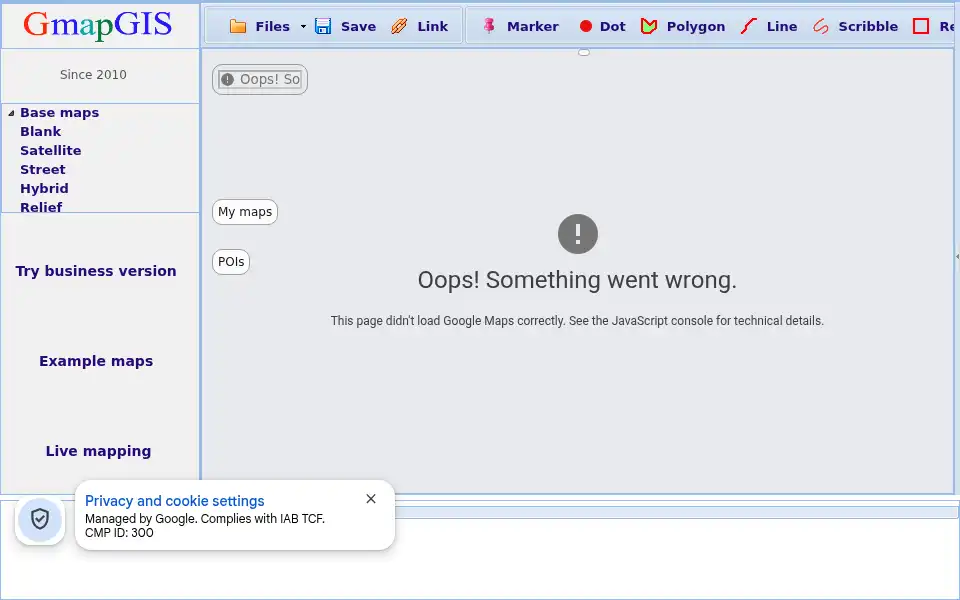
Task: Click the large error exclamation icon
Action: (578, 234)
